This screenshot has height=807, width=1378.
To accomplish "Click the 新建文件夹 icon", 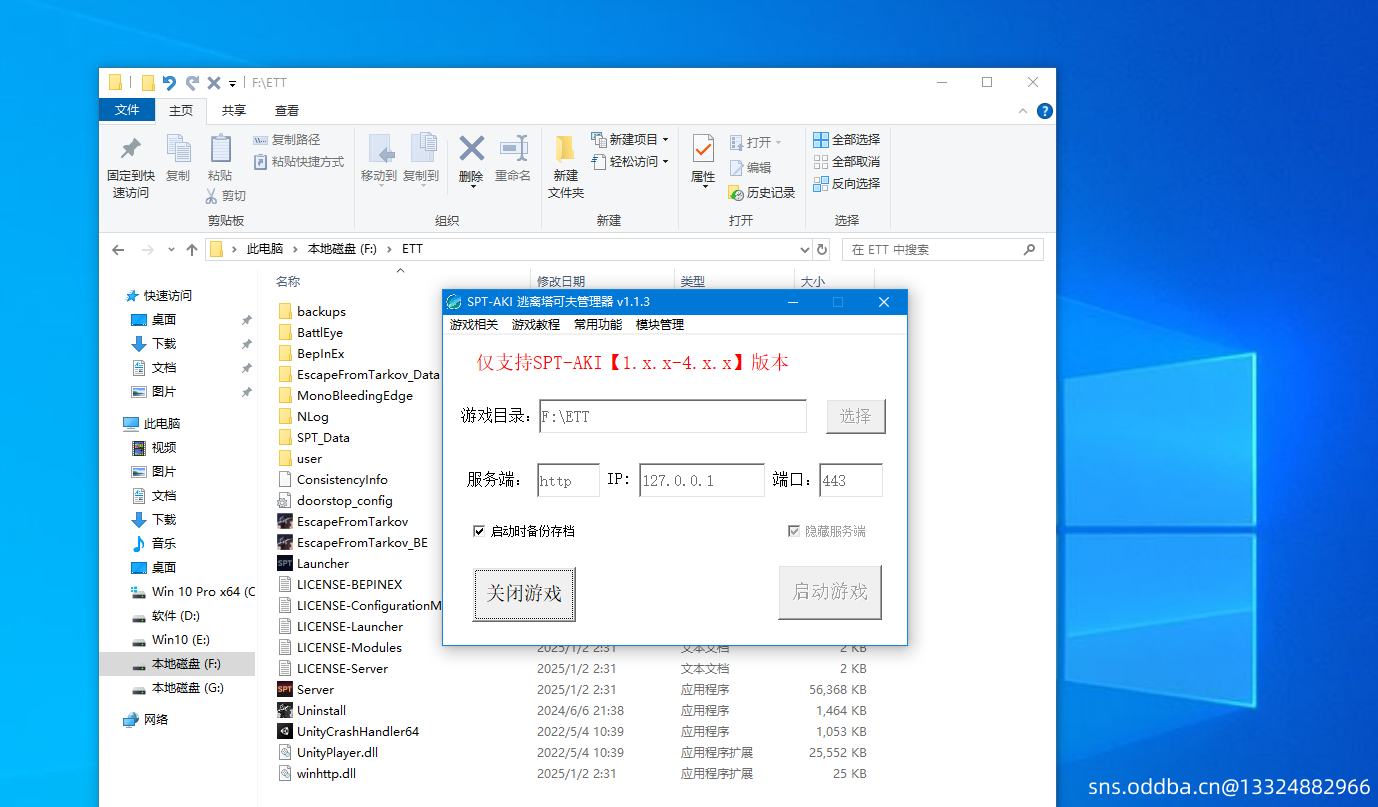I will (x=565, y=149).
